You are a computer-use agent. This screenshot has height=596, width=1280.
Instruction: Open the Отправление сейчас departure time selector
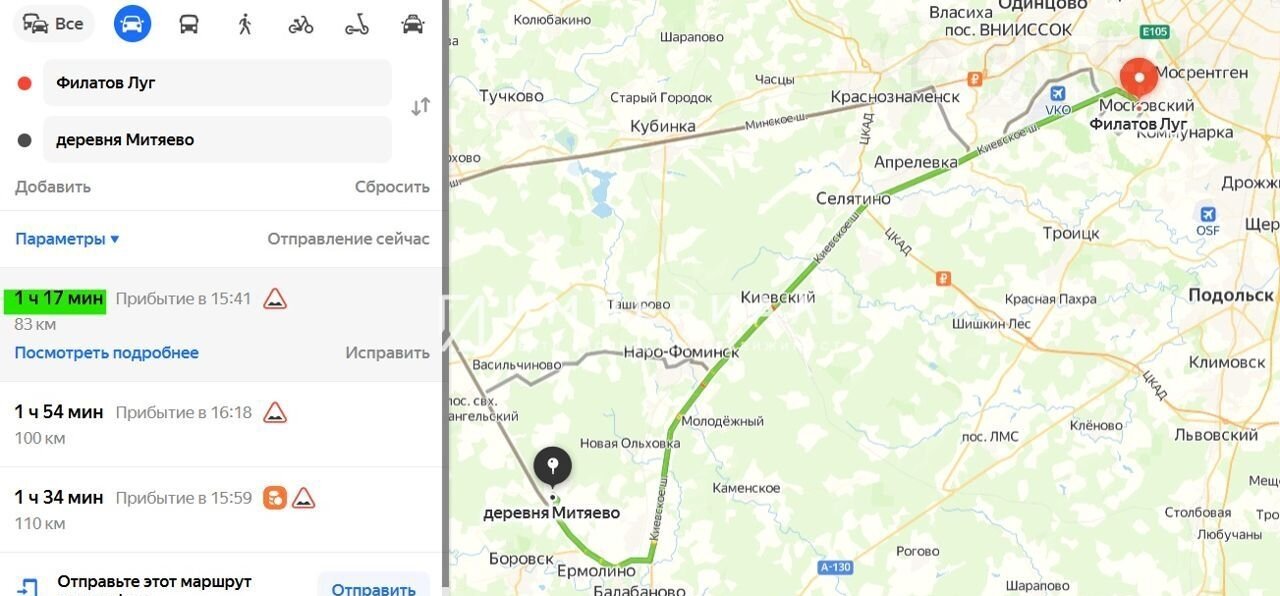point(348,239)
